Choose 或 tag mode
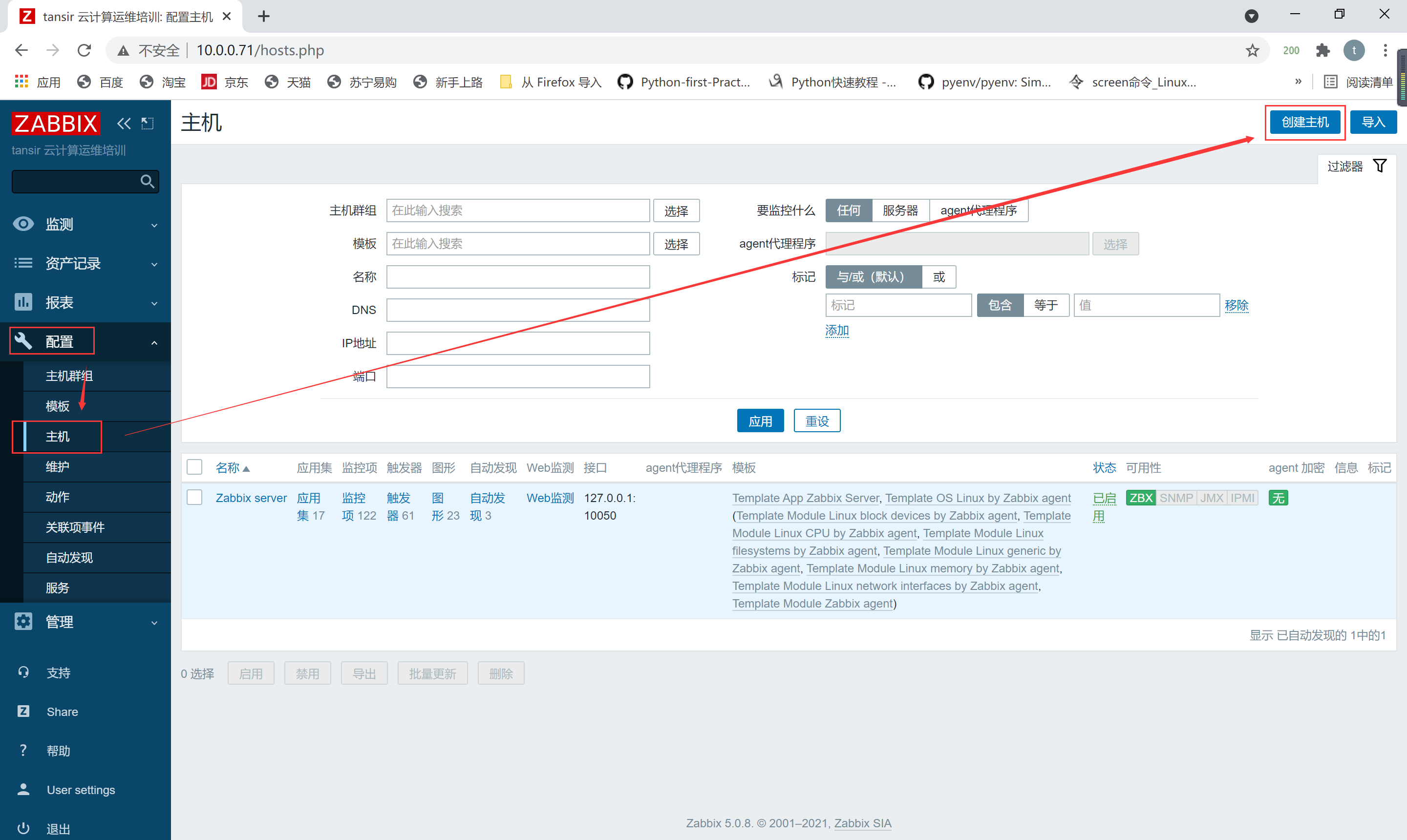Image resolution: width=1407 pixels, height=840 pixels. pyautogui.click(x=939, y=277)
